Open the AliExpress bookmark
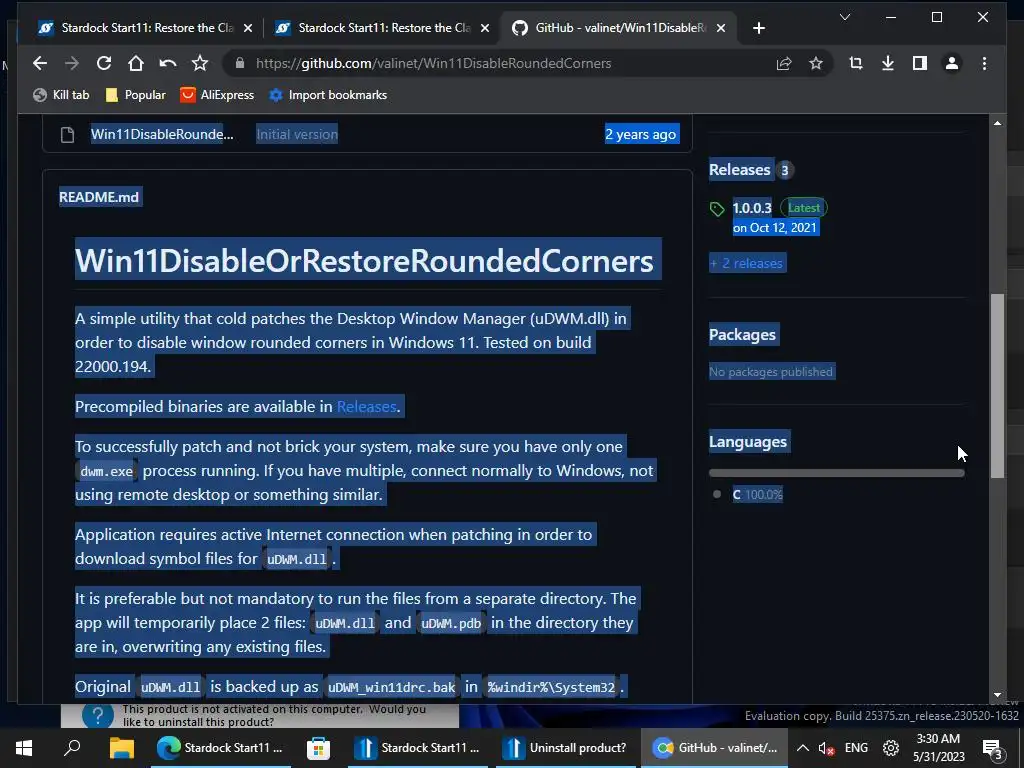Image resolution: width=1024 pixels, height=768 pixels. point(217,95)
